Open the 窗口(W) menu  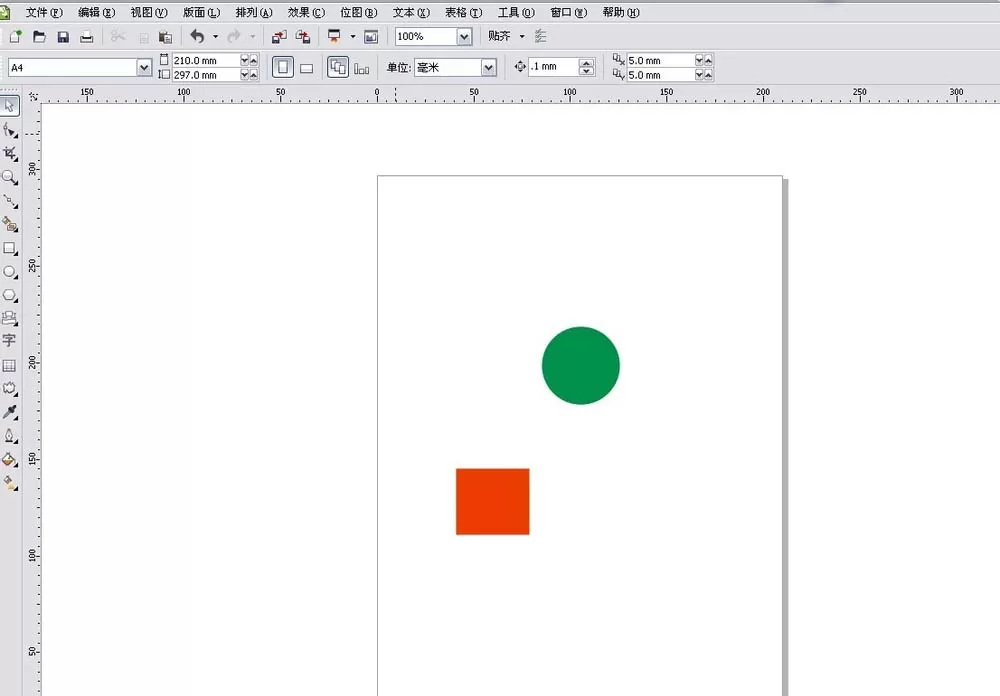point(568,12)
